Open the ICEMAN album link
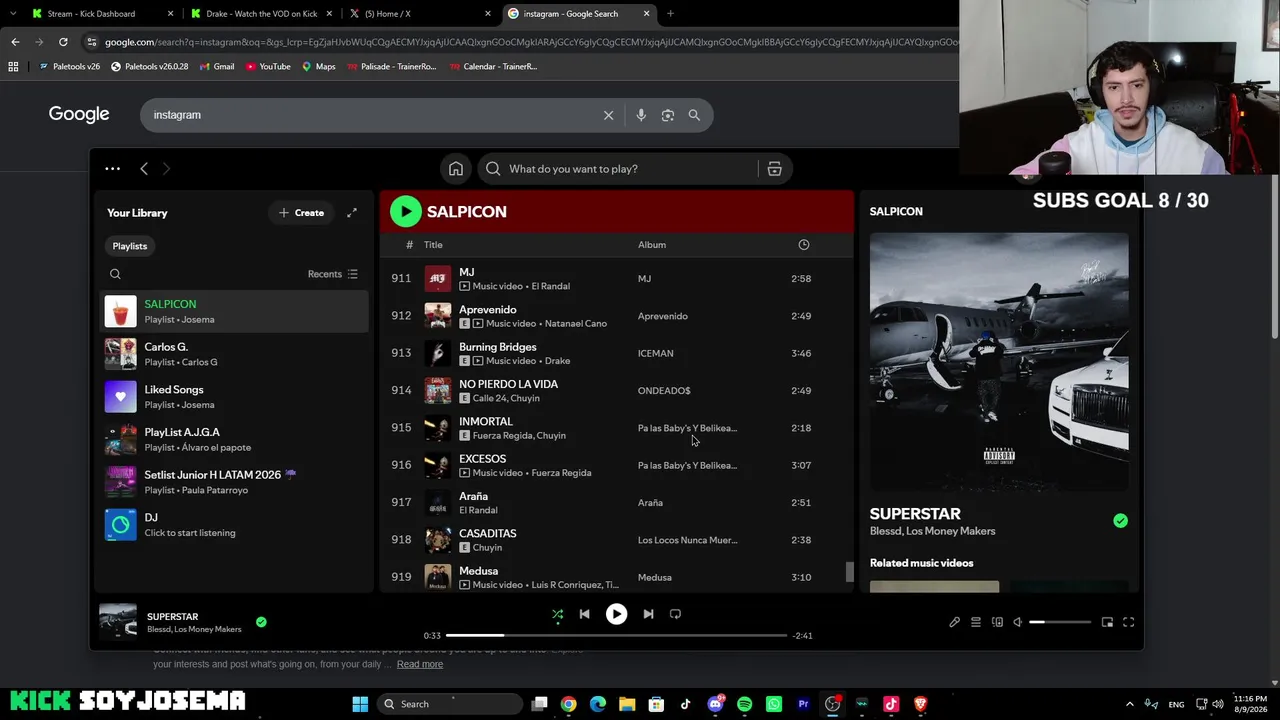The height and width of the screenshot is (720, 1280). coord(656,353)
